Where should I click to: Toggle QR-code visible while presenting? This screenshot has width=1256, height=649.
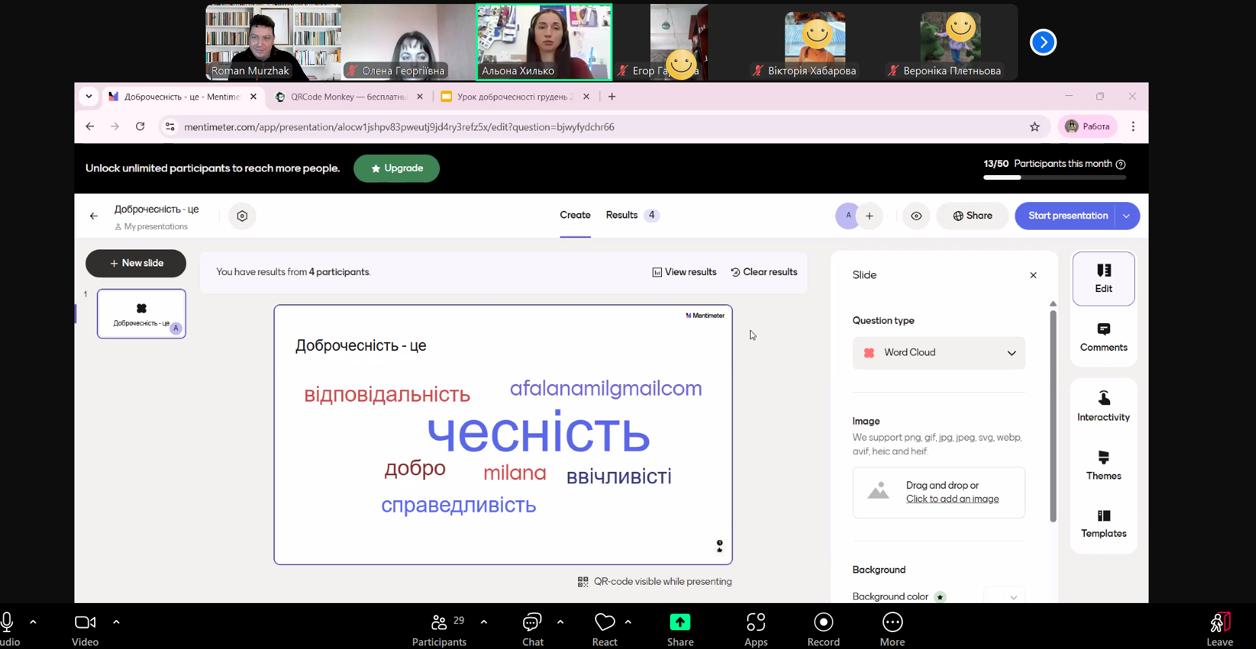coord(654,581)
